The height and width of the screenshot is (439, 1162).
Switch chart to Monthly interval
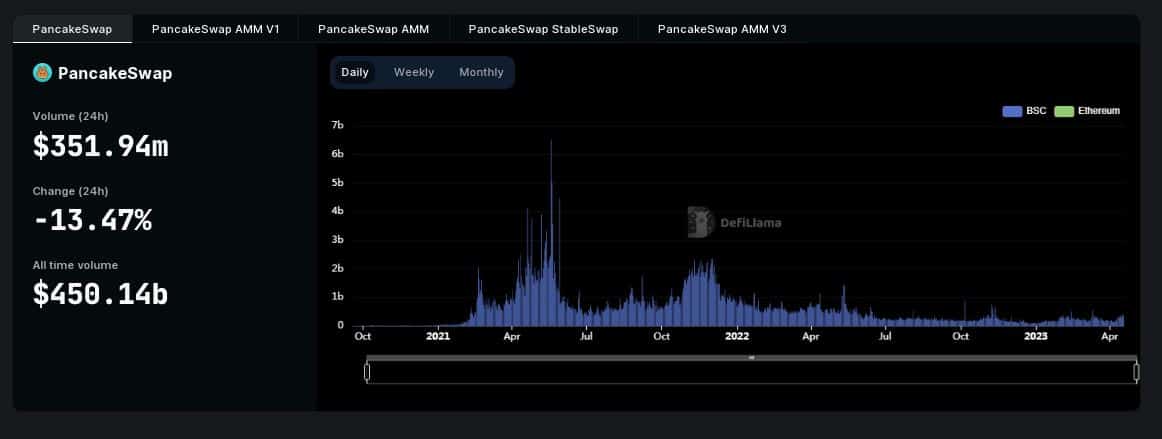pos(482,73)
